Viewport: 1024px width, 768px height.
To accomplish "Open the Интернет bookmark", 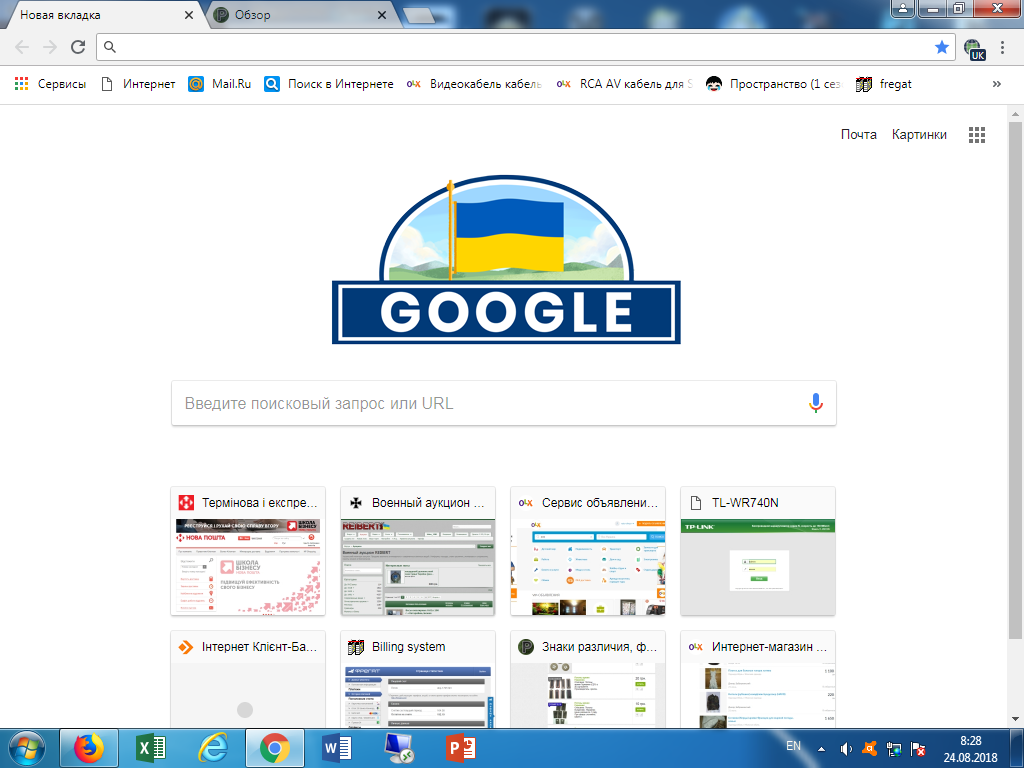I will pyautogui.click(x=138, y=84).
